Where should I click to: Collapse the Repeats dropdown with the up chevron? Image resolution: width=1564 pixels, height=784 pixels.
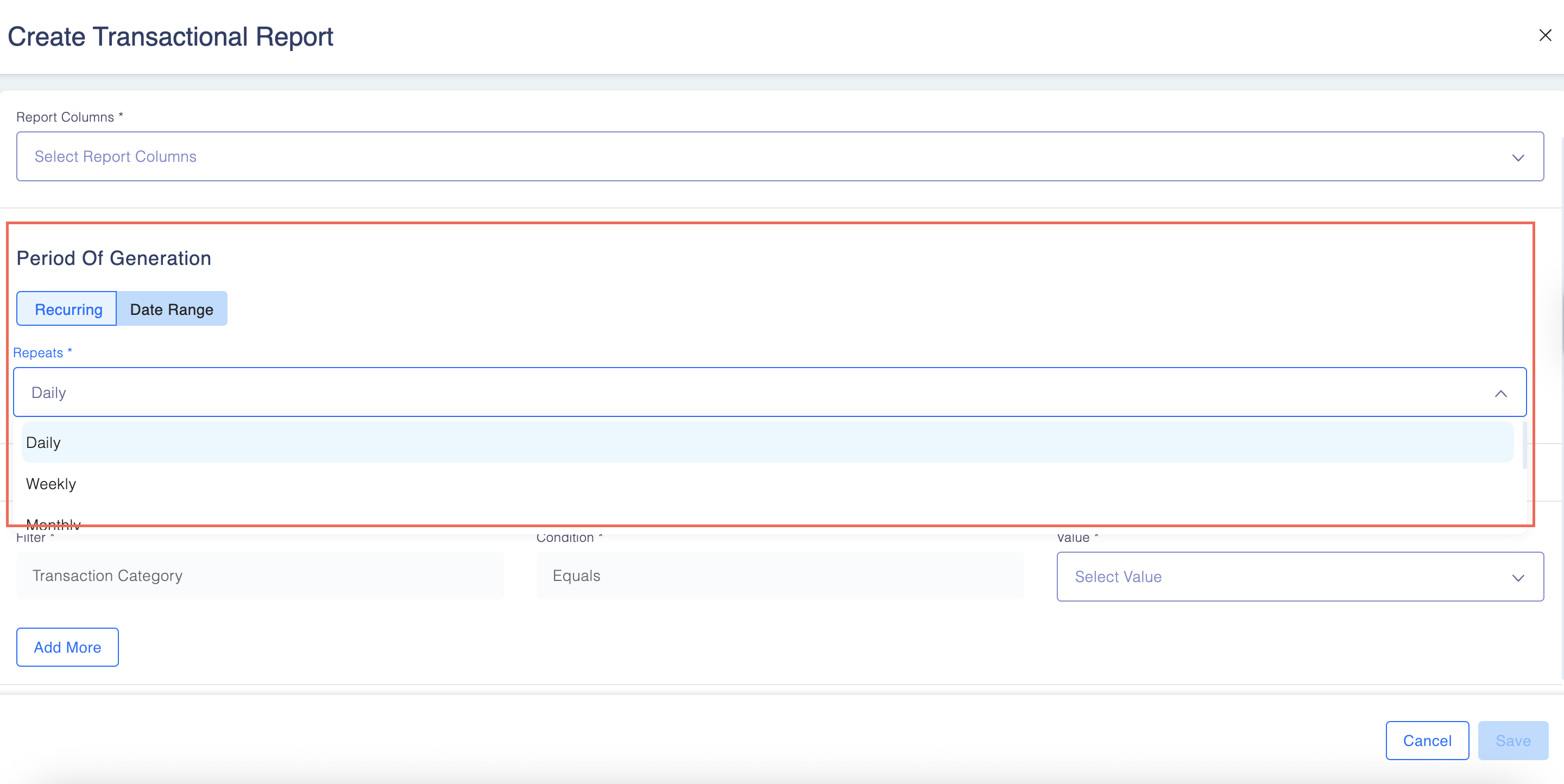[x=1500, y=394]
